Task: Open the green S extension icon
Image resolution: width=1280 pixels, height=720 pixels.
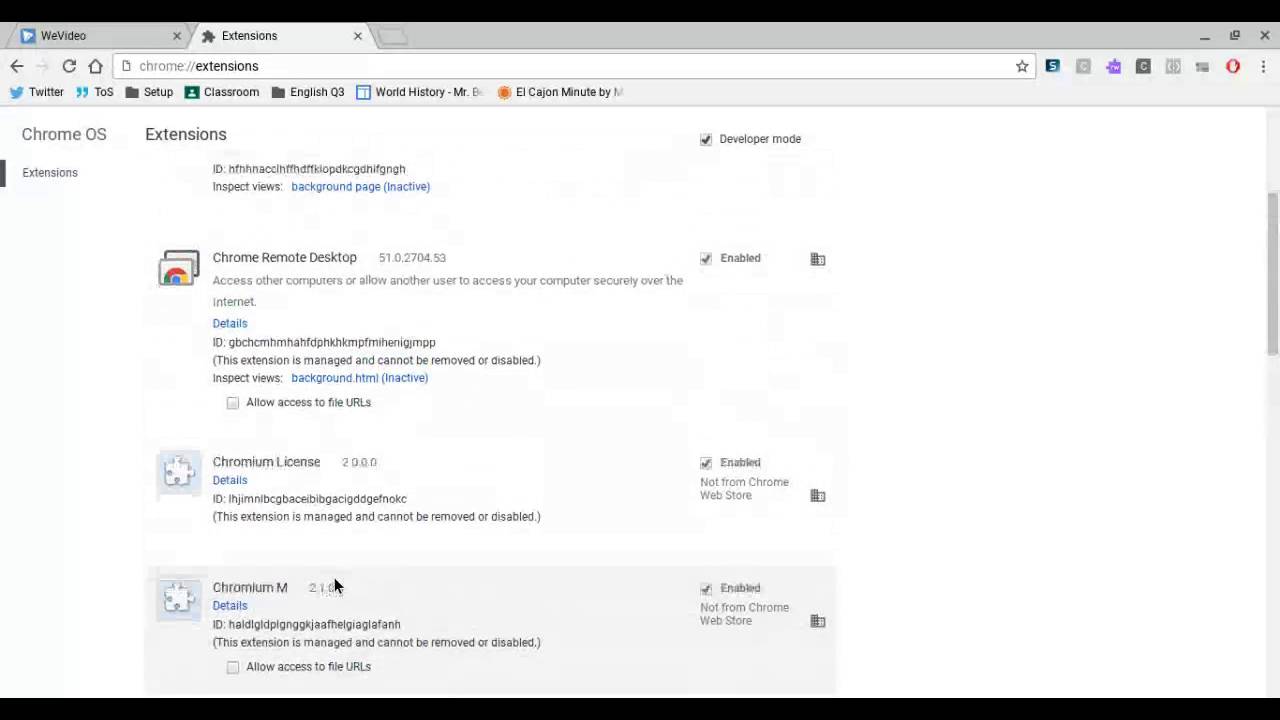Action: (x=1053, y=66)
